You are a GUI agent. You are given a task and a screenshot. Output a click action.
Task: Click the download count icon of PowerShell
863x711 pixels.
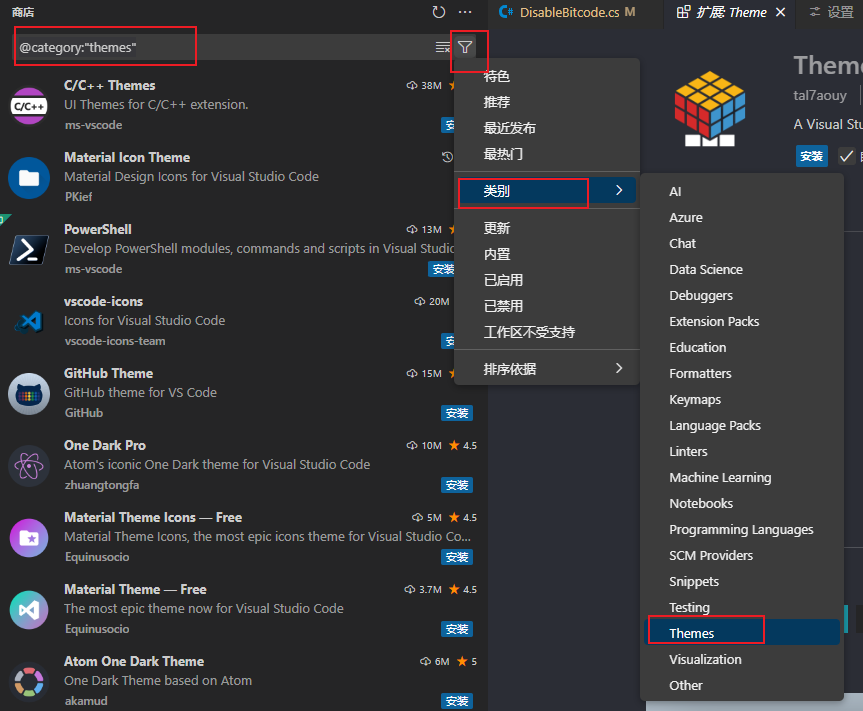(412, 229)
